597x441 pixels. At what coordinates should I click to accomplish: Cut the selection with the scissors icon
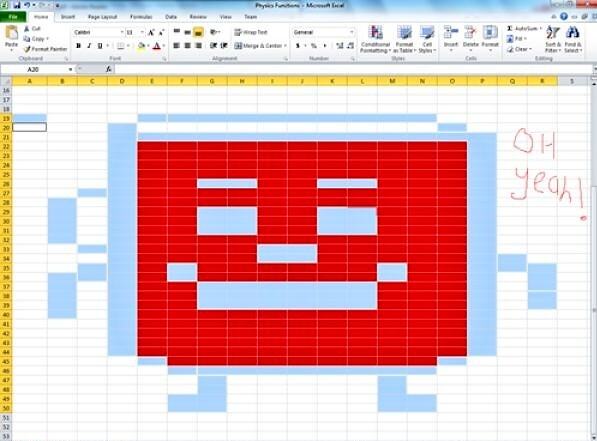point(27,29)
